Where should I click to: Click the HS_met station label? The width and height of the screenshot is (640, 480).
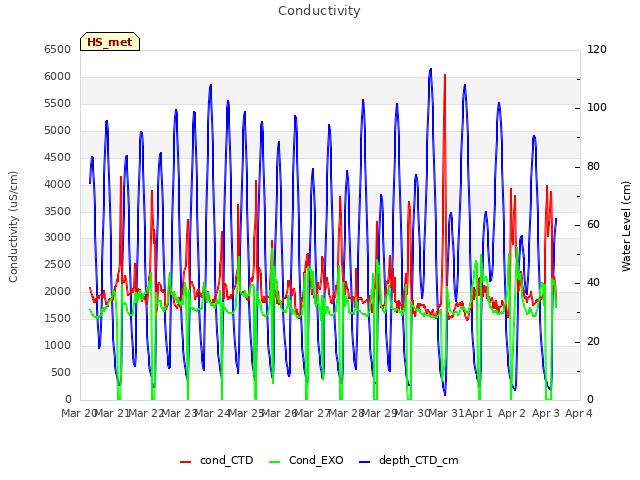tap(110, 42)
